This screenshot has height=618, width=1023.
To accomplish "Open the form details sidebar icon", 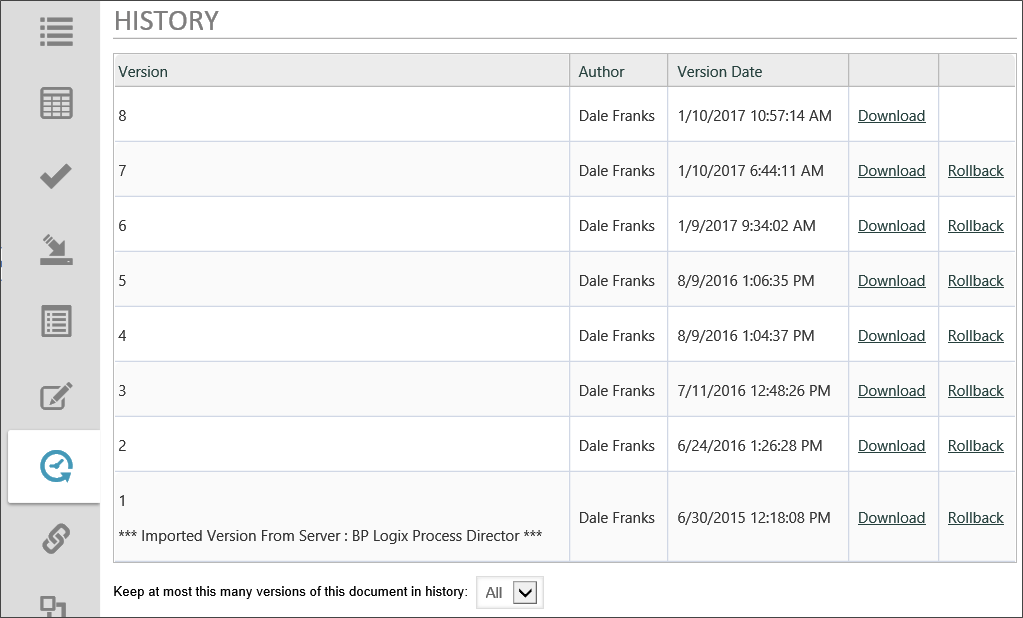I will (x=55, y=322).
